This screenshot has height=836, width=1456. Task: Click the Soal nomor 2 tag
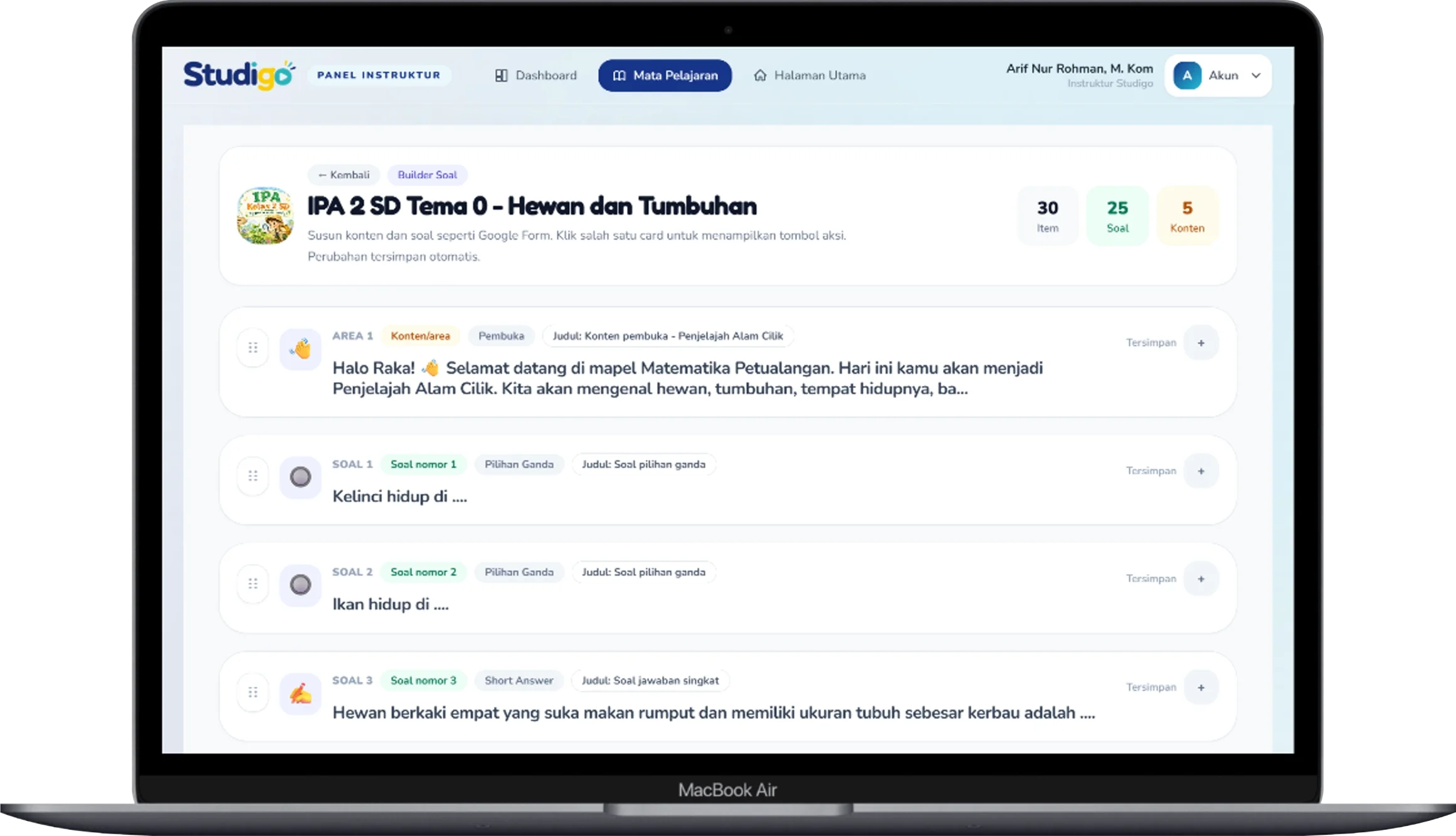coord(423,572)
